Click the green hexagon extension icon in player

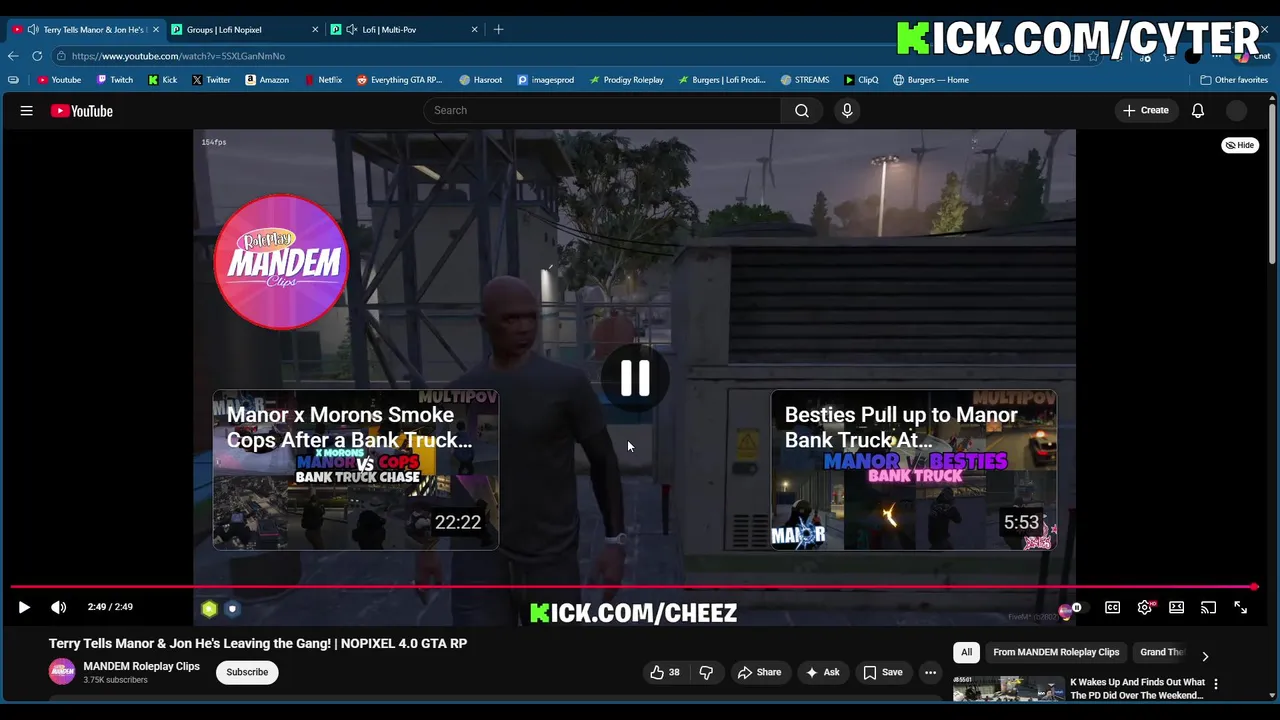[x=209, y=608]
